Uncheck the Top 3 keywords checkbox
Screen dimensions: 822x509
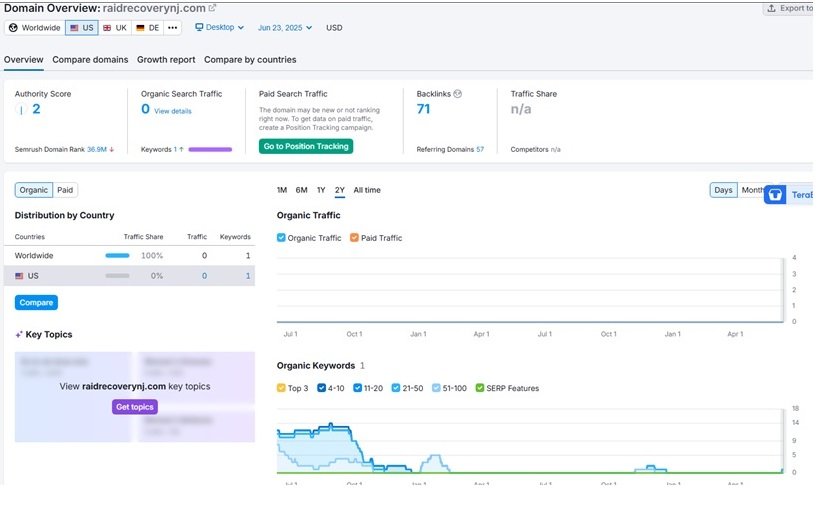pyautogui.click(x=281, y=388)
